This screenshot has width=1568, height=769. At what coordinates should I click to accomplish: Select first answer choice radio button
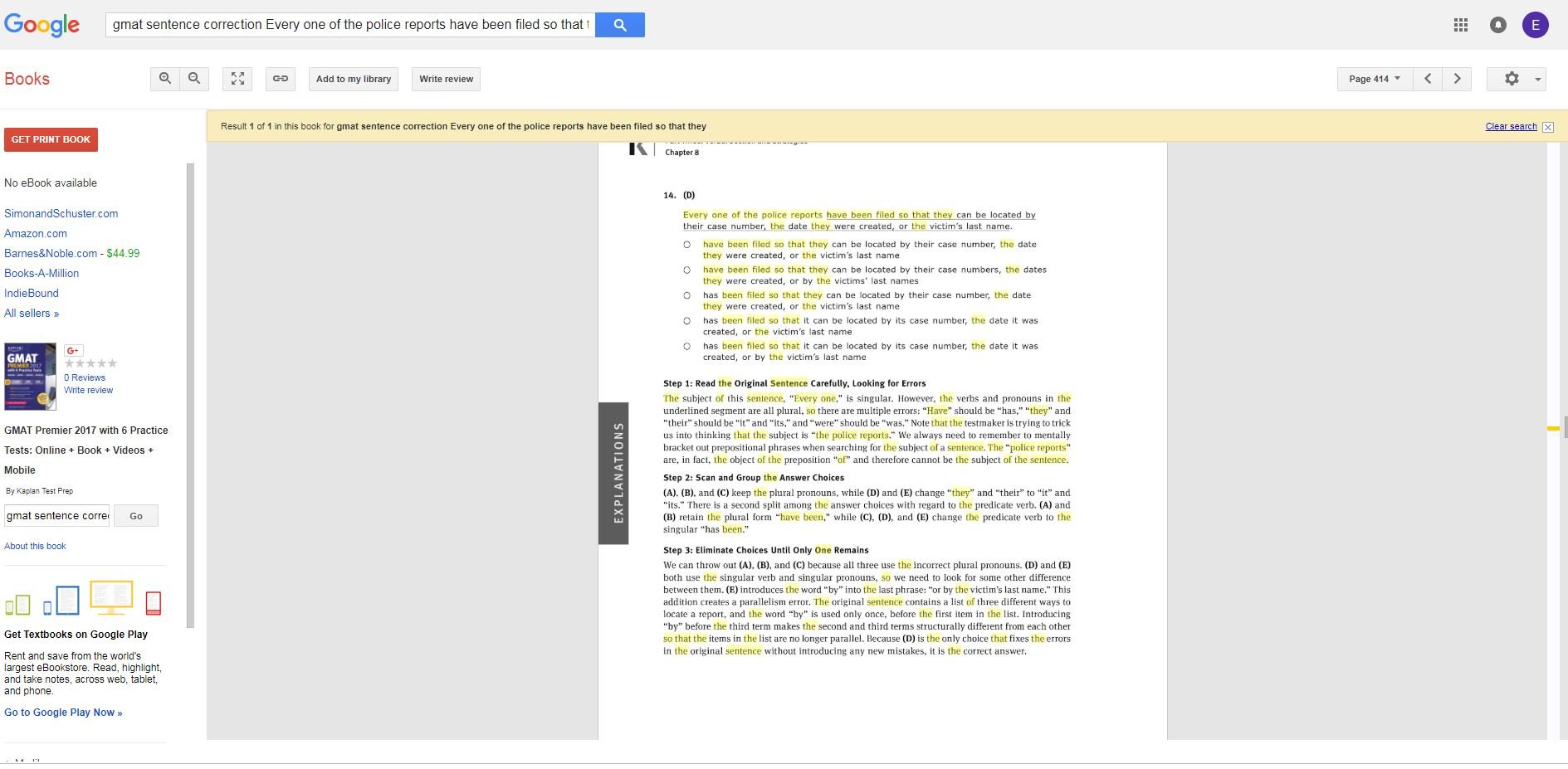(x=686, y=245)
